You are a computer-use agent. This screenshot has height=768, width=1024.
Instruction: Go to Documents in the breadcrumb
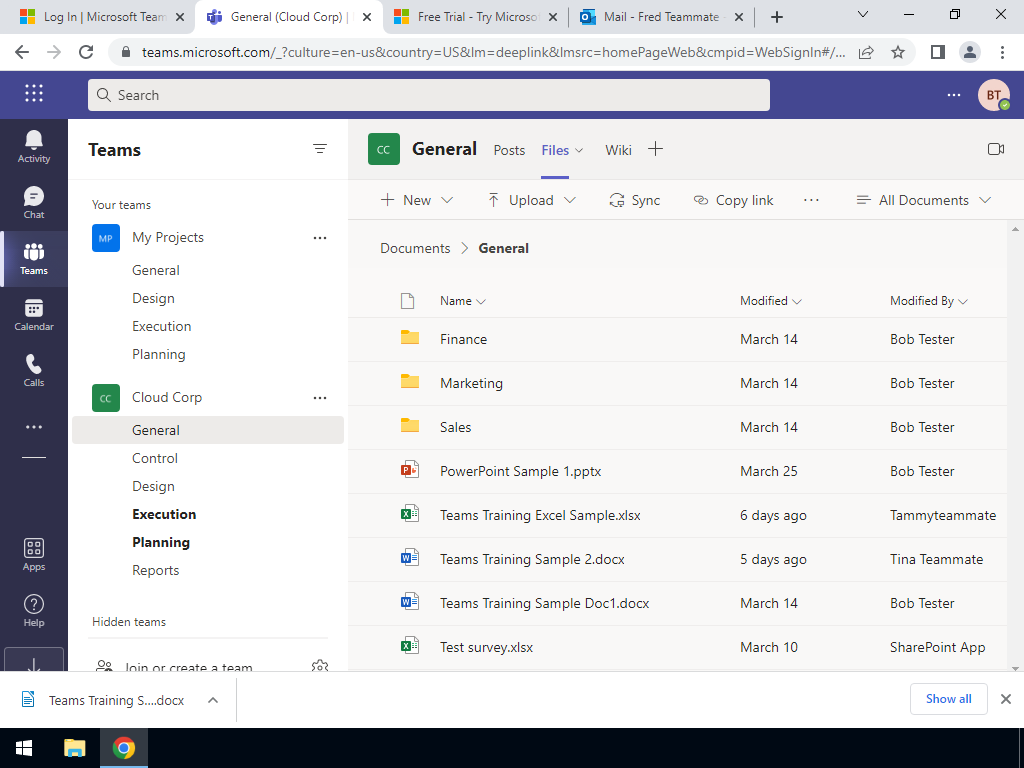coord(415,248)
